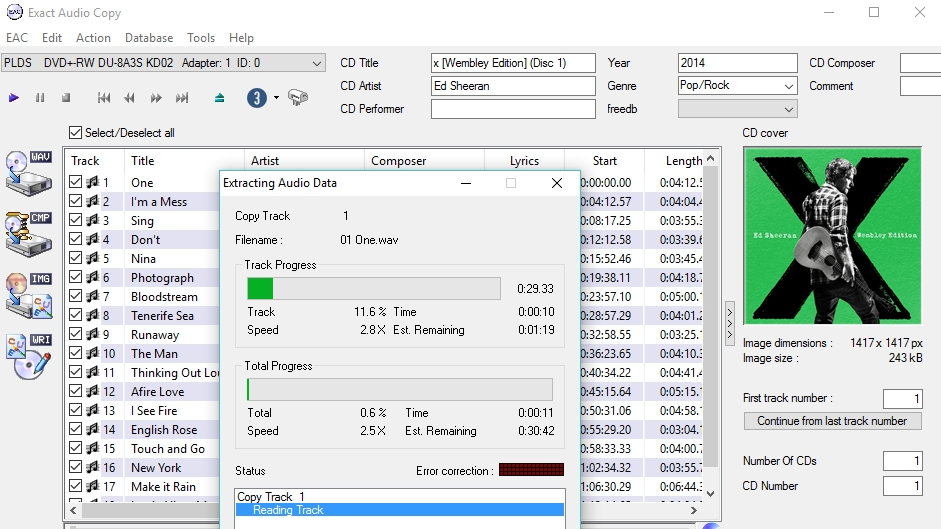This screenshot has width=941, height=529.
Task: Click the CD Number field
Action: tap(903, 486)
